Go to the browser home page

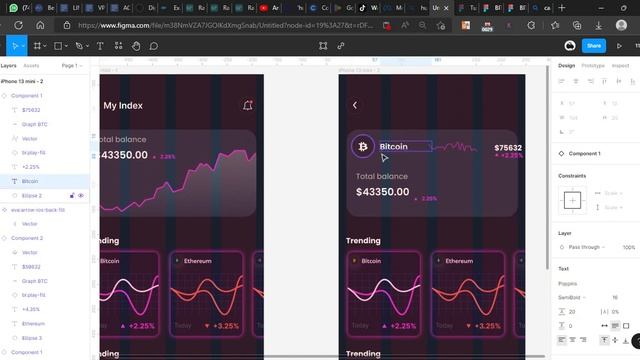click(40, 25)
